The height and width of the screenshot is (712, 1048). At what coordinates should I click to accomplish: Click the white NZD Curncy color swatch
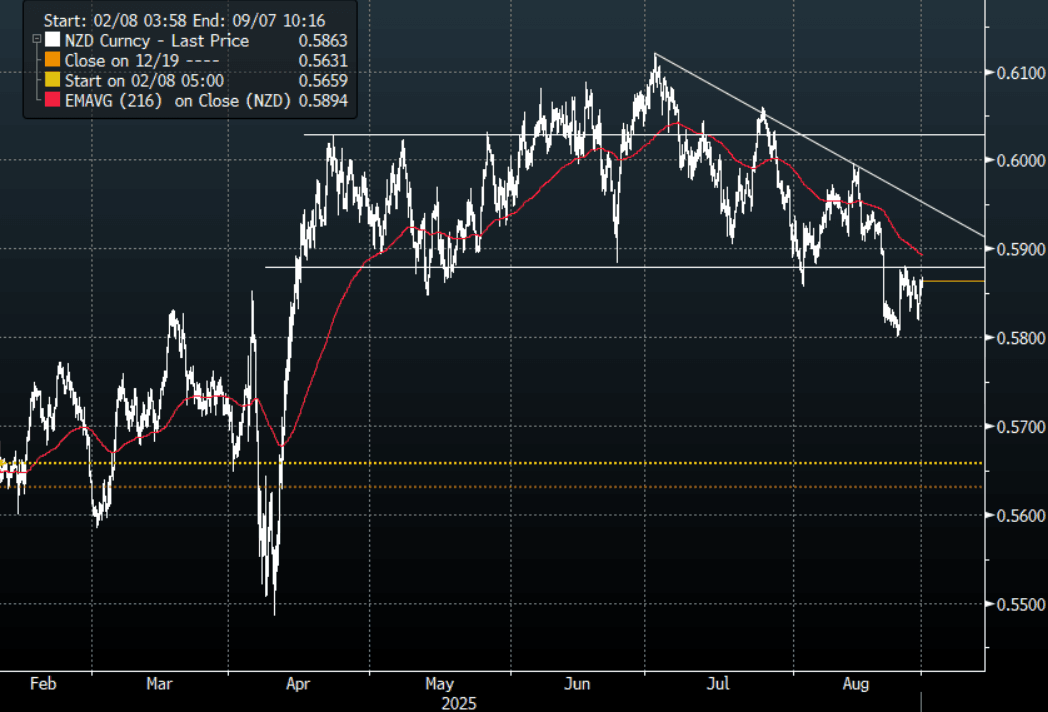[51, 41]
